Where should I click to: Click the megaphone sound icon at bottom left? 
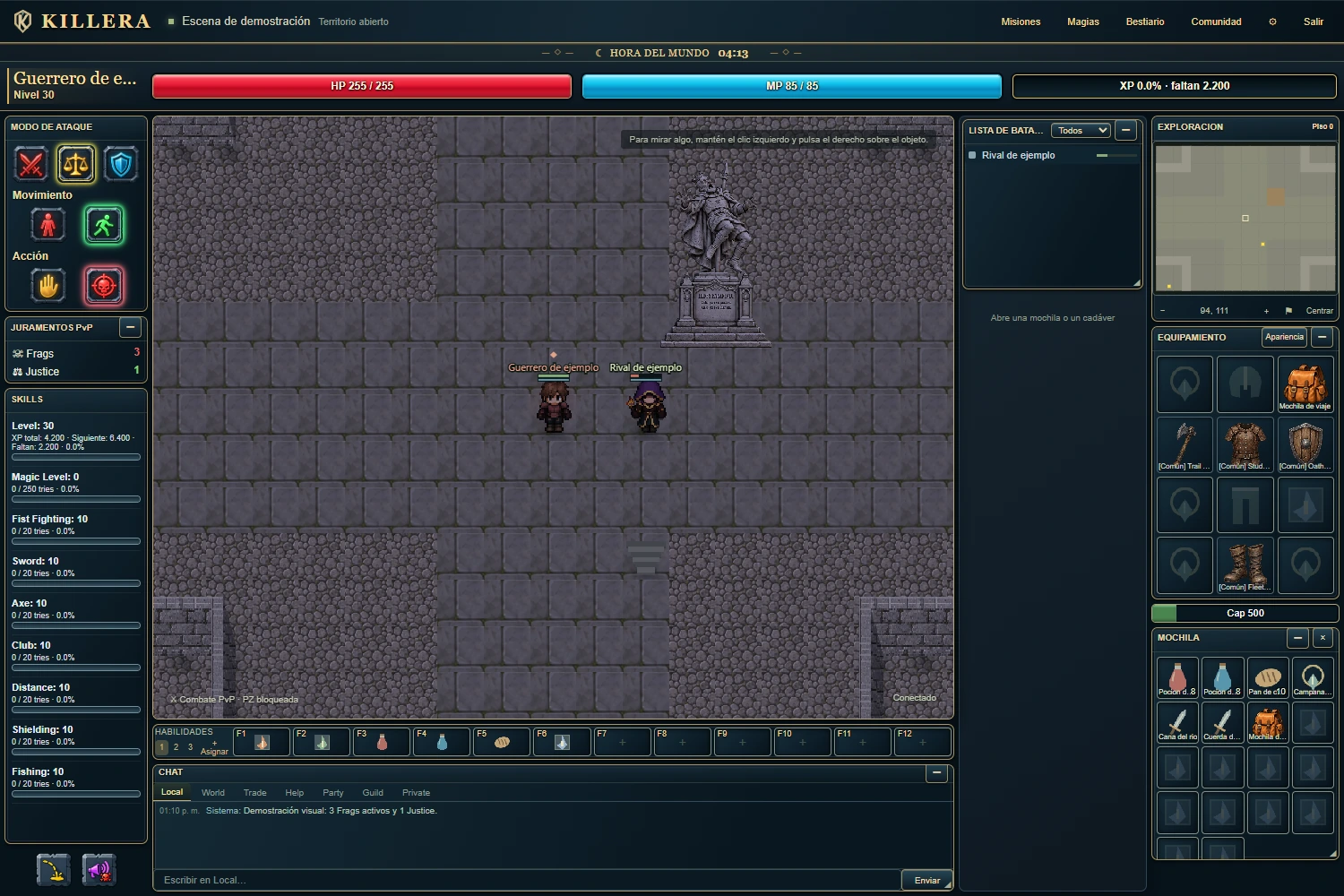point(99,869)
